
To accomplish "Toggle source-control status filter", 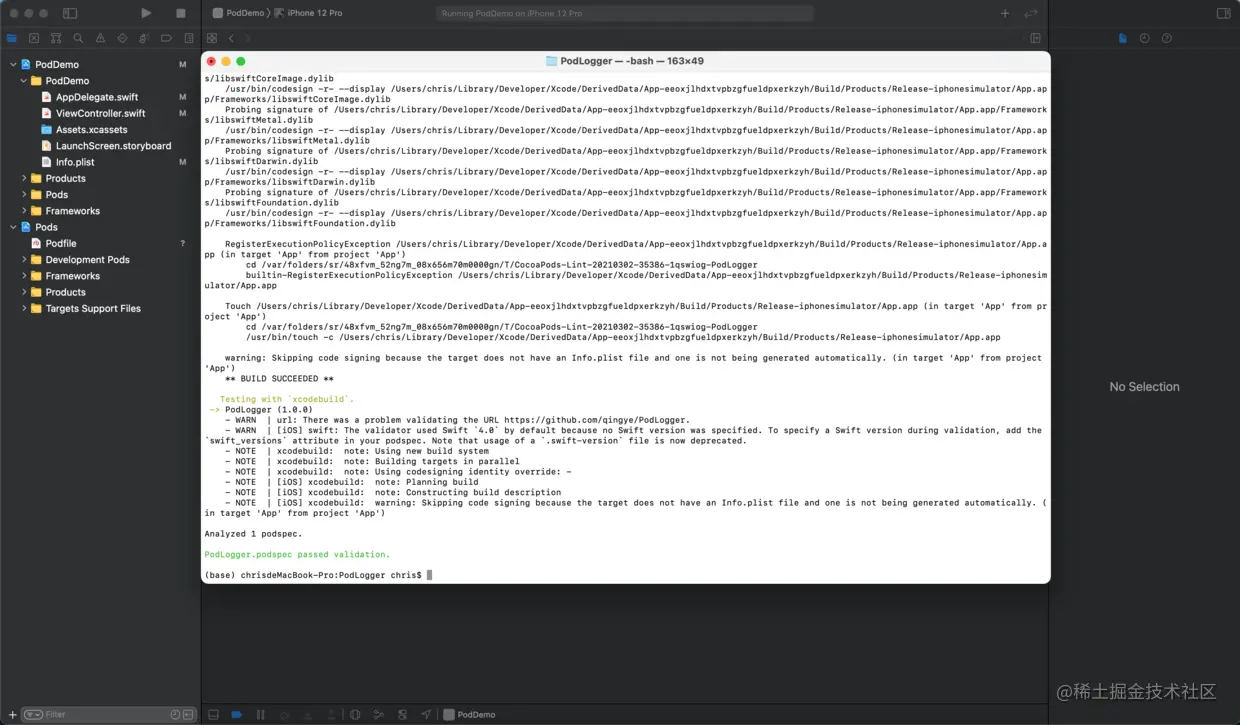I will point(188,714).
